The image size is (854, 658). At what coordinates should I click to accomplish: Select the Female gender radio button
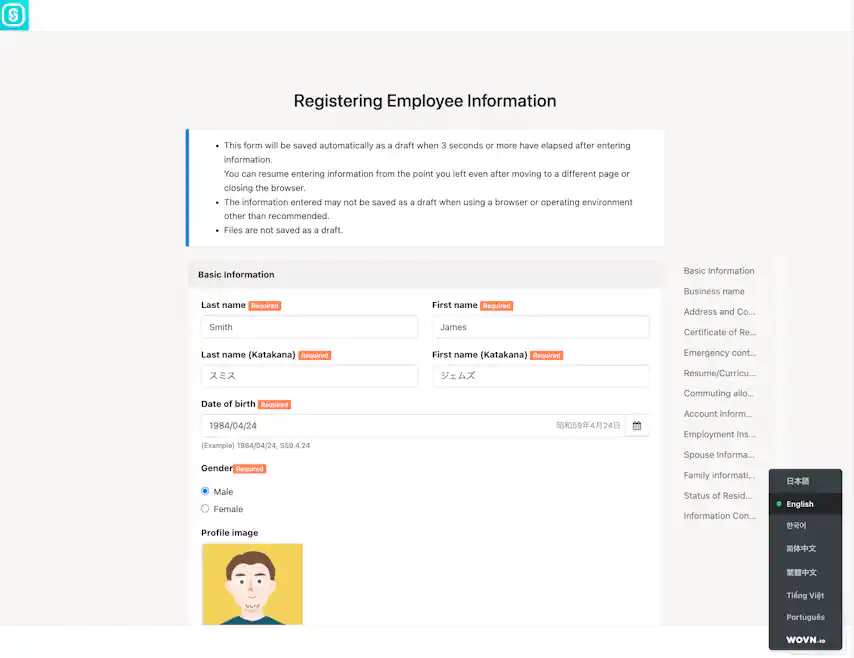tap(204, 509)
